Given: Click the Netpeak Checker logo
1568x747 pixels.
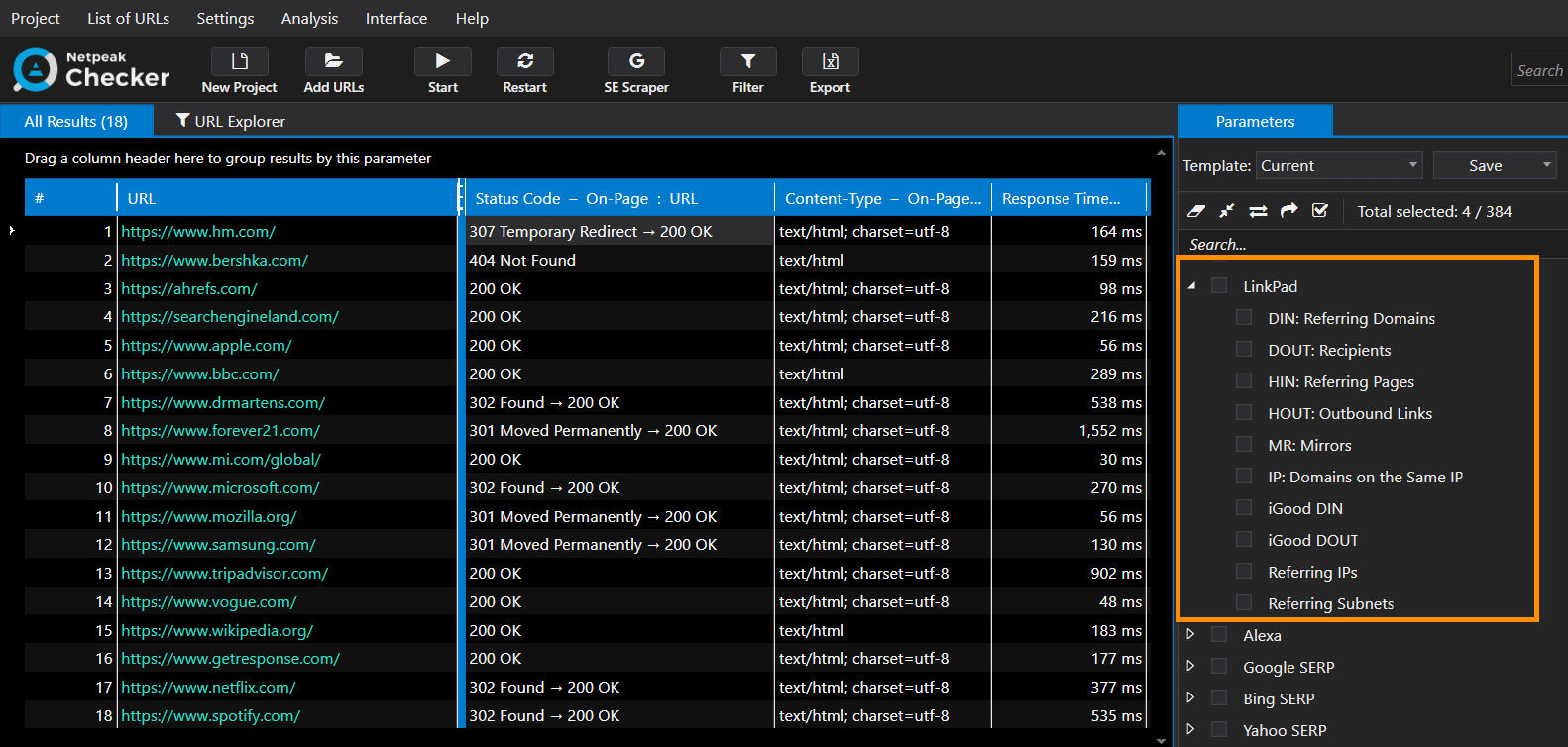Looking at the screenshot, I should tap(91, 70).
